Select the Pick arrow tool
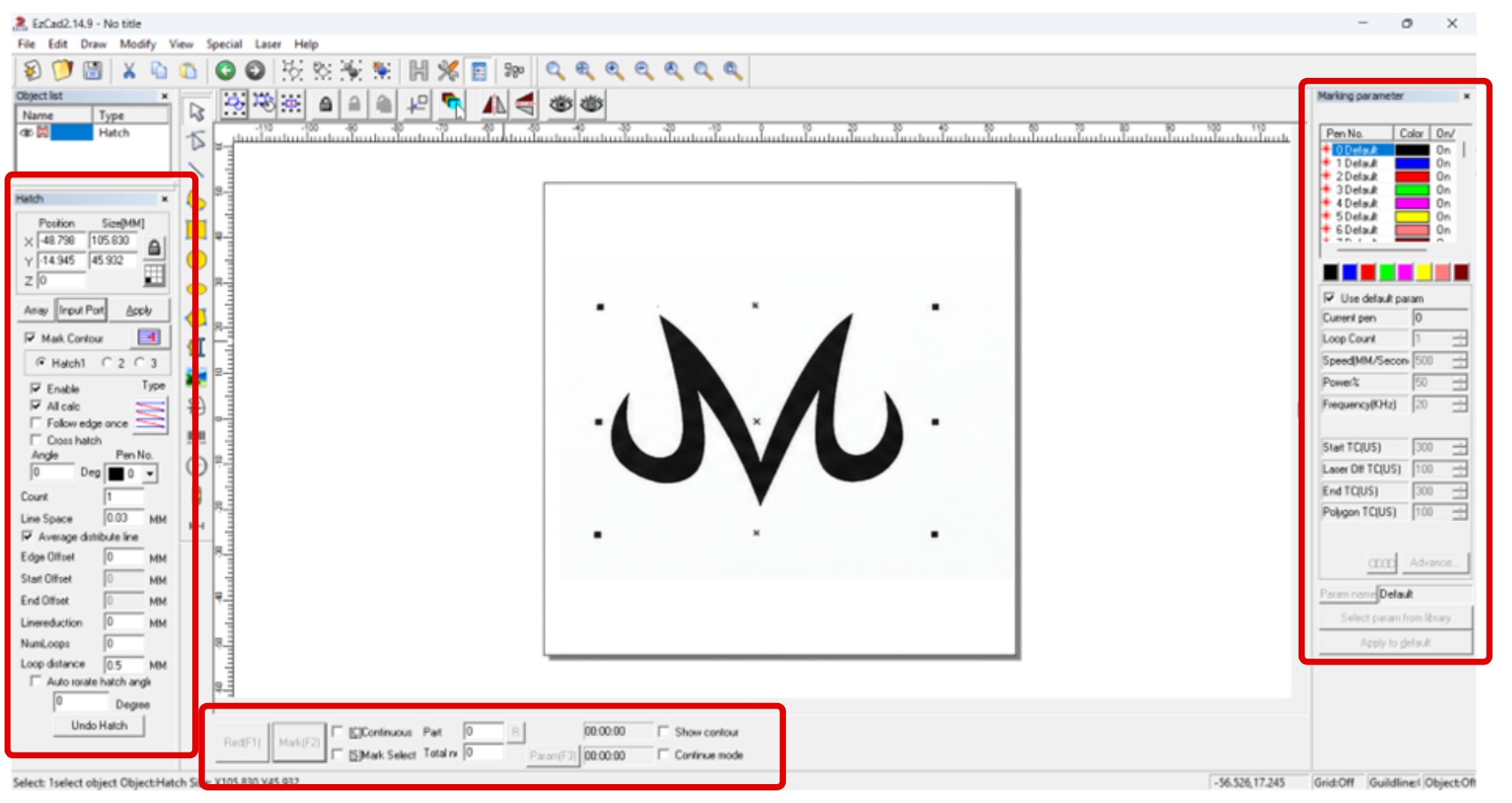This screenshot has height=803, width=1512. (x=196, y=112)
